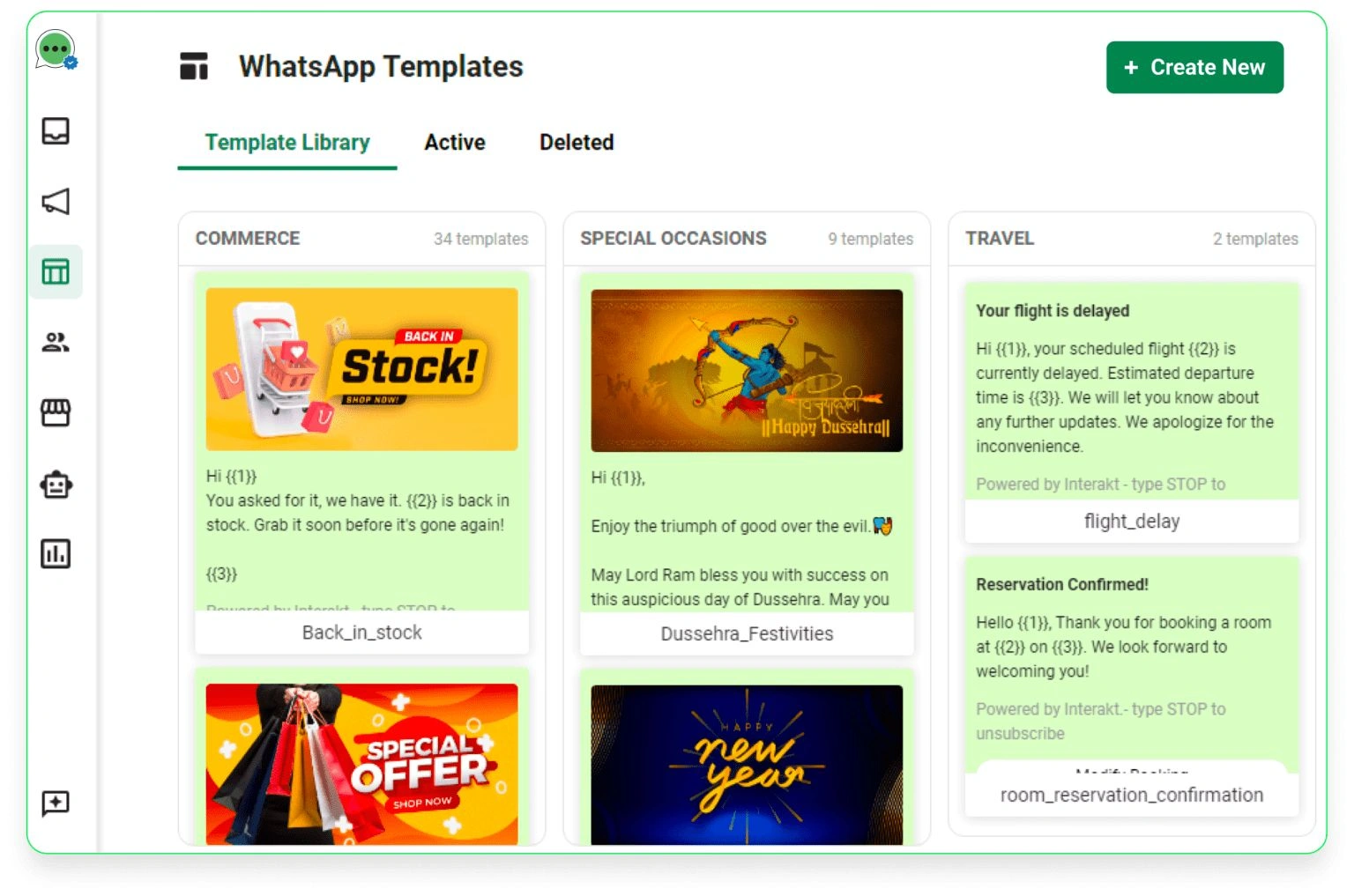Open the Special Offer template image
1354x896 pixels.
coord(361,764)
